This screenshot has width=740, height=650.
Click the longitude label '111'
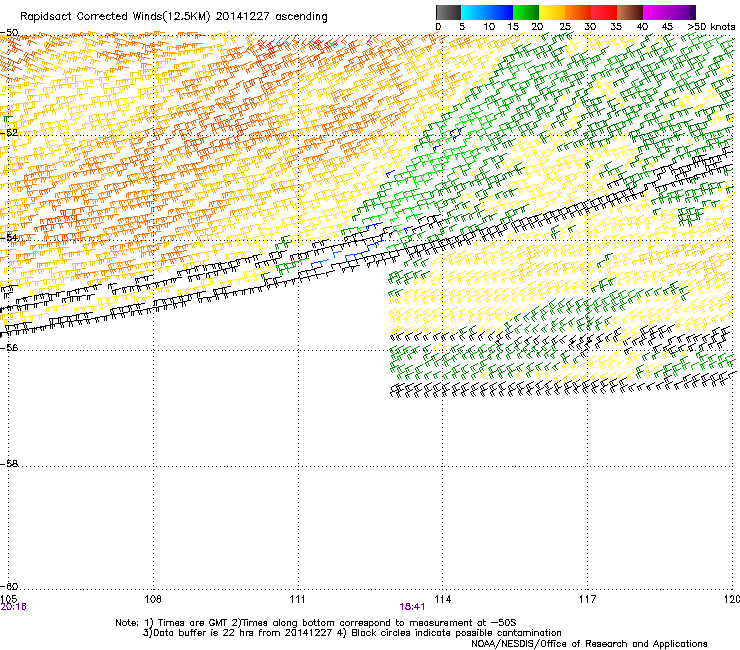[298, 599]
